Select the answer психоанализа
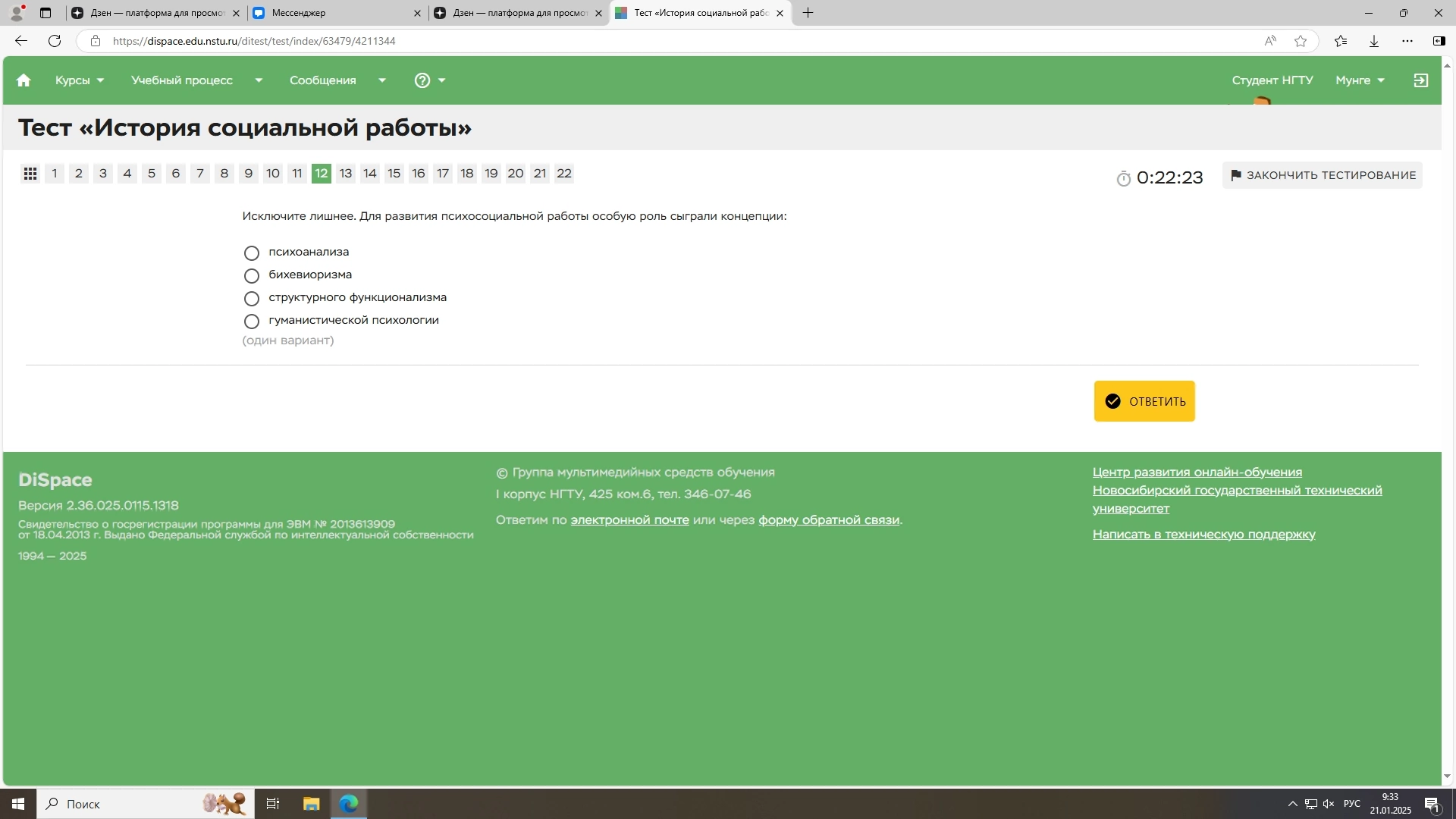The height and width of the screenshot is (819, 1456). [252, 253]
